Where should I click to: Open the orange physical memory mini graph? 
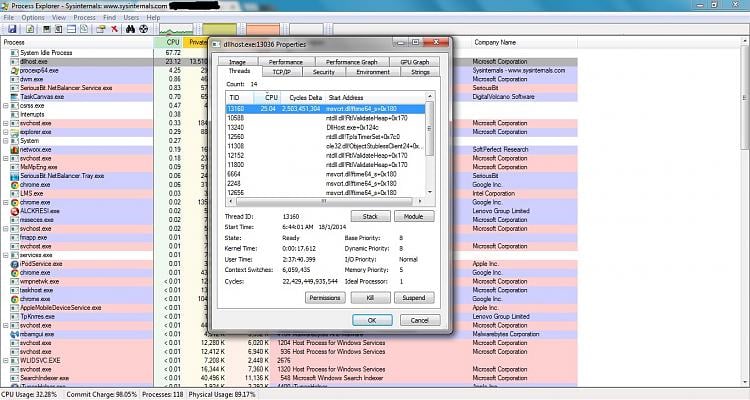[x=263, y=29]
